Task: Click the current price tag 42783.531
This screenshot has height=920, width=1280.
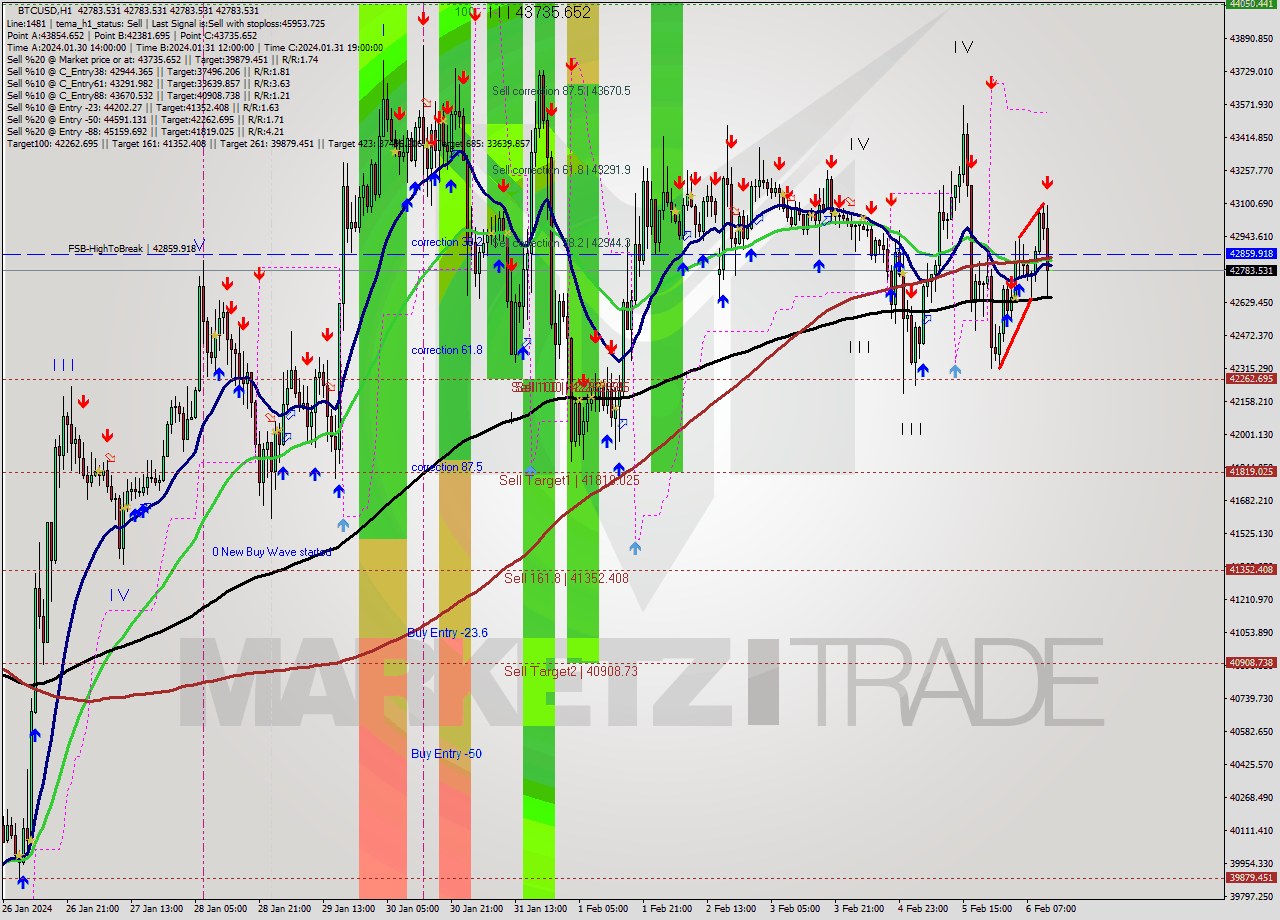Action: [1251, 270]
